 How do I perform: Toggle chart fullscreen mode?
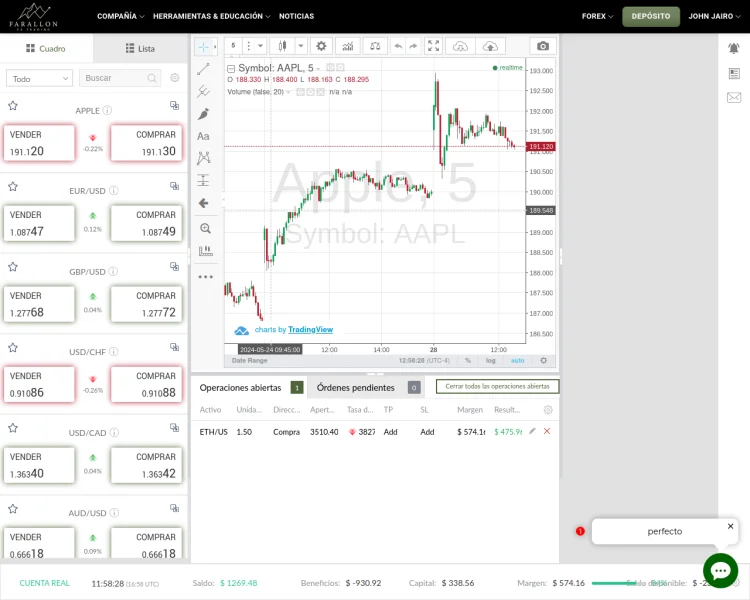[x=433, y=46]
